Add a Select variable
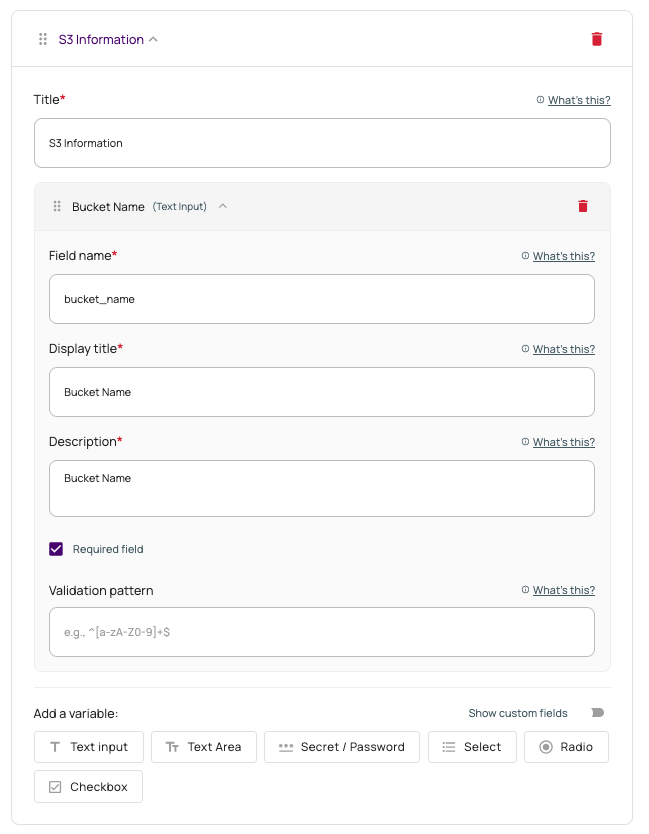The width and height of the screenshot is (649, 834). point(471,746)
